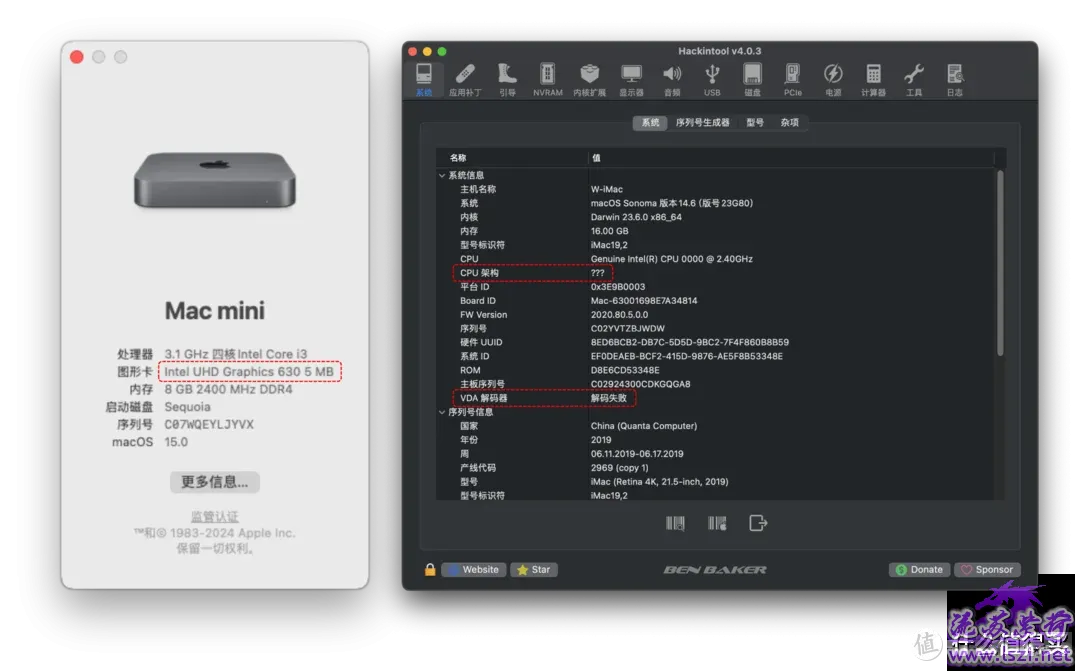Select the China (Quanta Computer) value
The height and width of the screenshot is (671, 1080).
(644, 426)
